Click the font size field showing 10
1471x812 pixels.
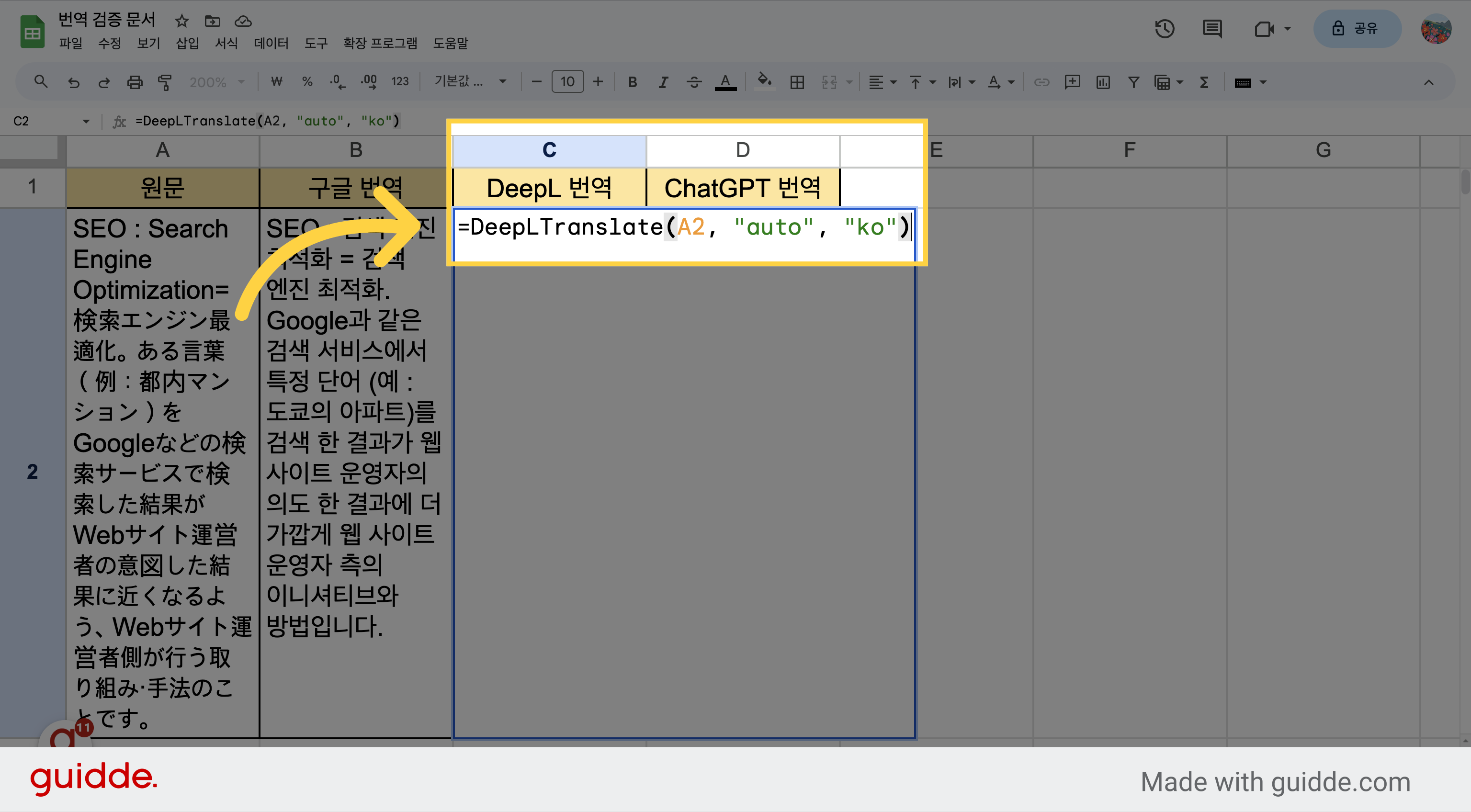[567, 82]
